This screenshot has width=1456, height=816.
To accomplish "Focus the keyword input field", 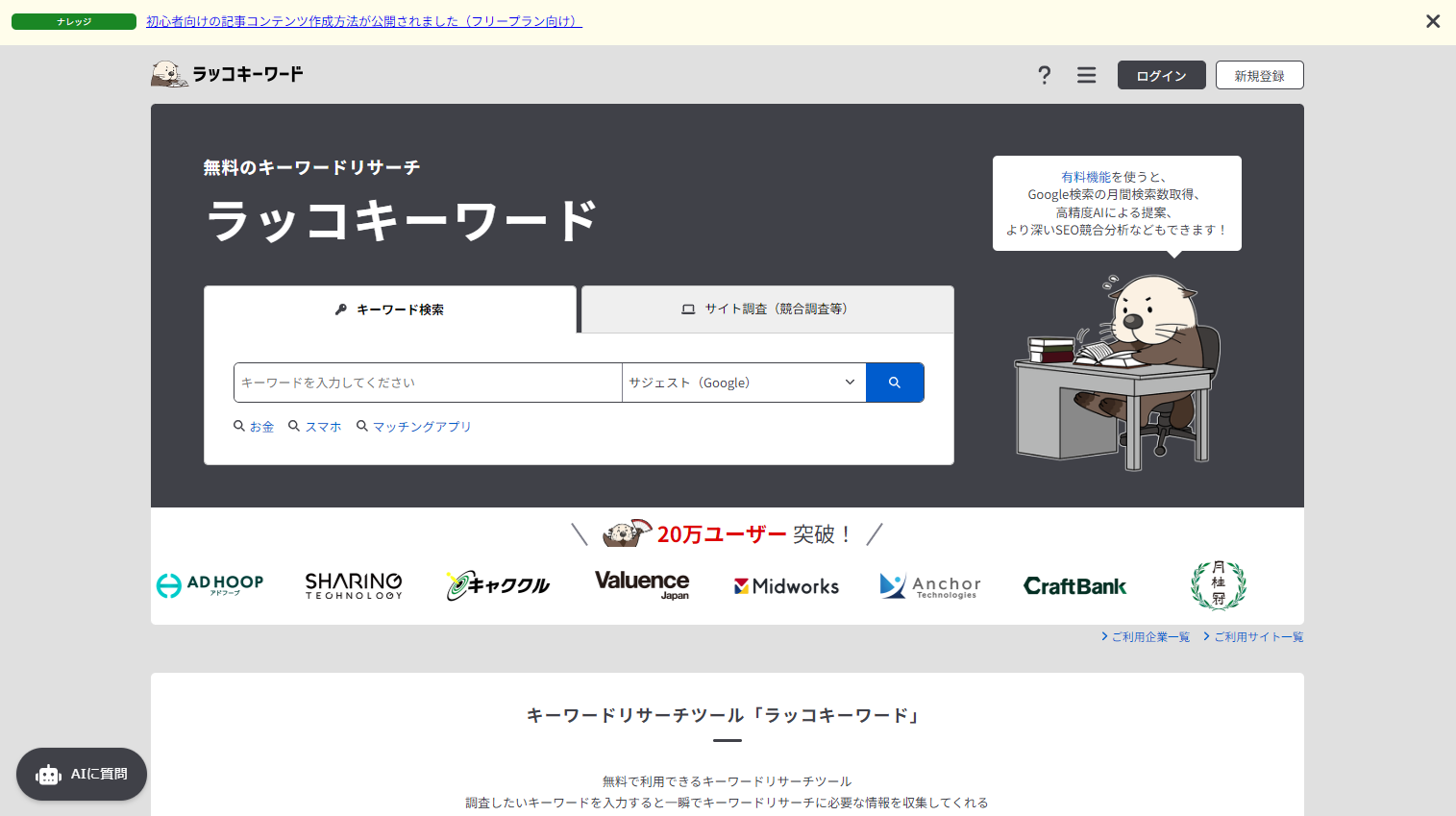I will [x=428, y=383].
